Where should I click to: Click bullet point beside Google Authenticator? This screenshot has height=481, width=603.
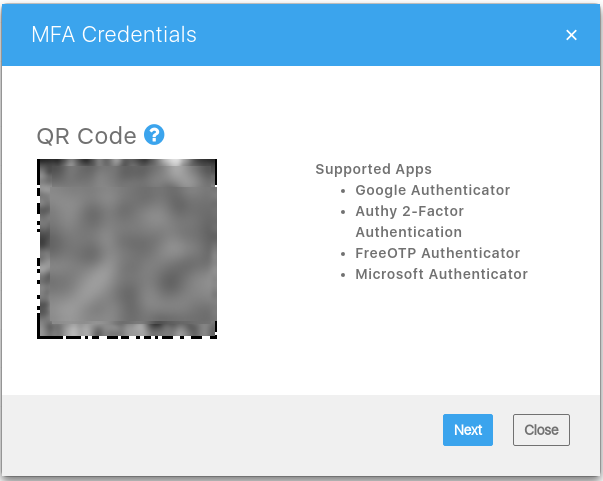click(343, 191)
